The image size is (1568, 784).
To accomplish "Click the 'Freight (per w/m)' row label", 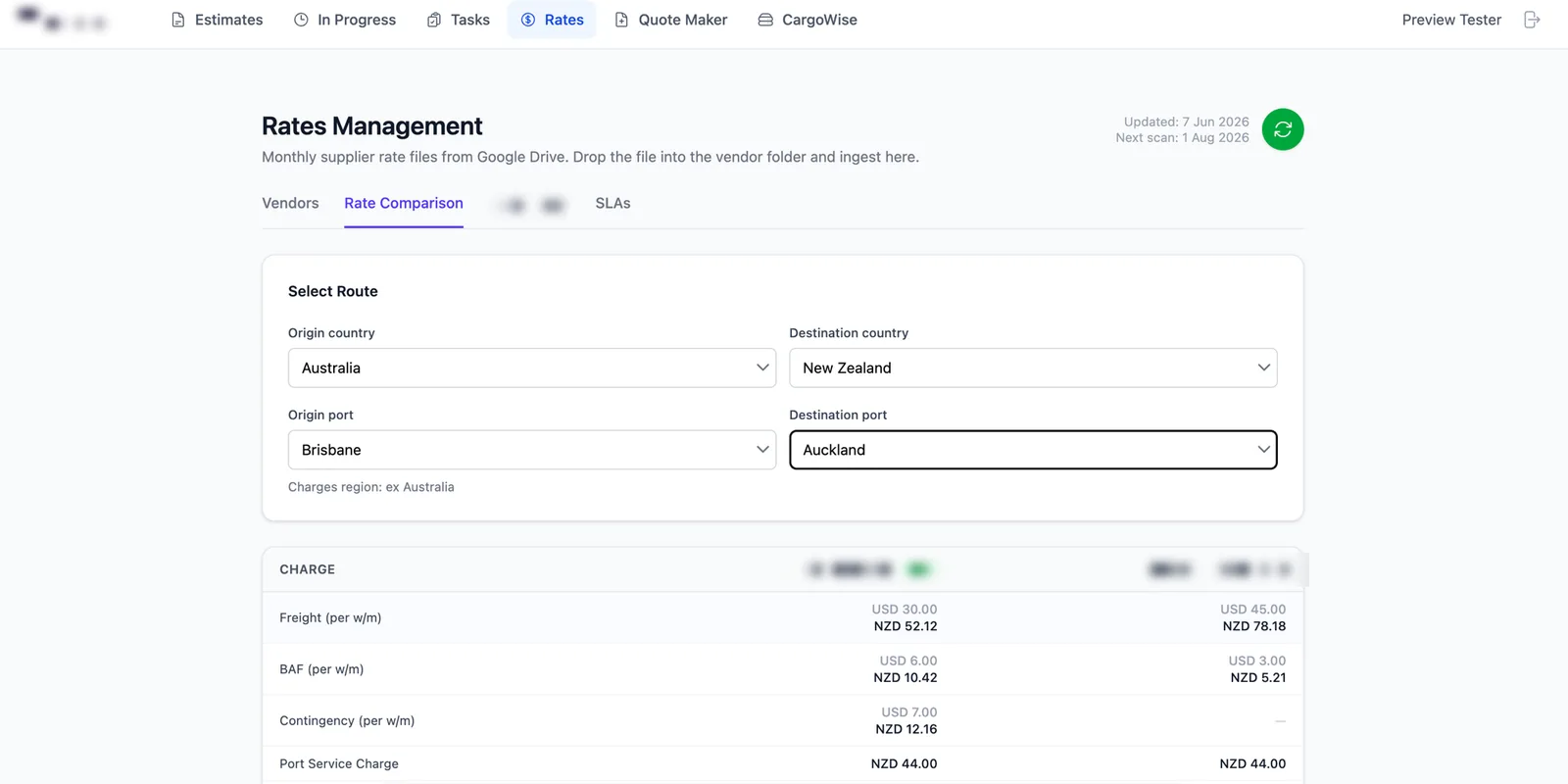I will tap(330, 617).
